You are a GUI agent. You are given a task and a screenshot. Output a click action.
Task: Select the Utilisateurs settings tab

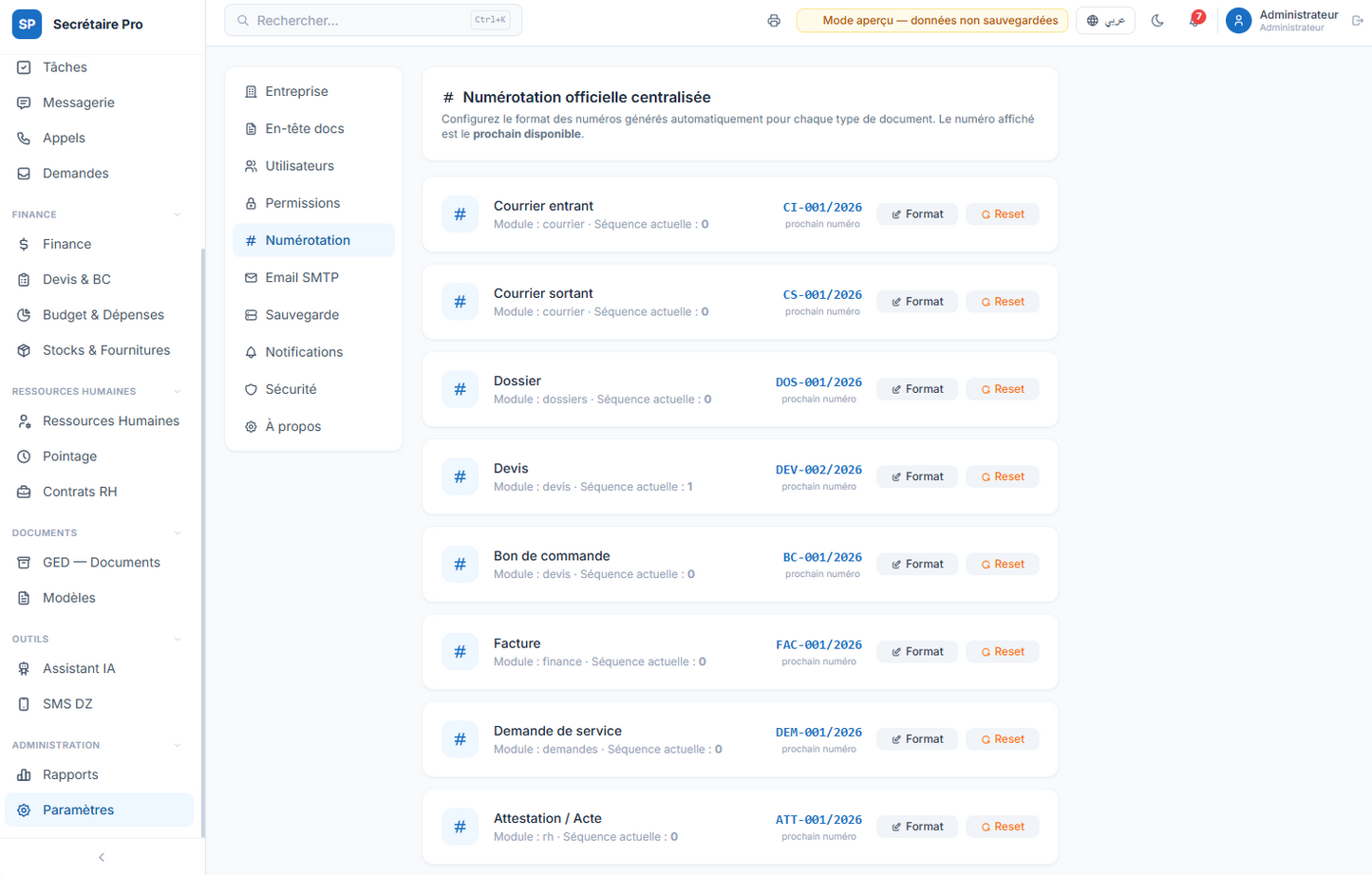point(313,165)
